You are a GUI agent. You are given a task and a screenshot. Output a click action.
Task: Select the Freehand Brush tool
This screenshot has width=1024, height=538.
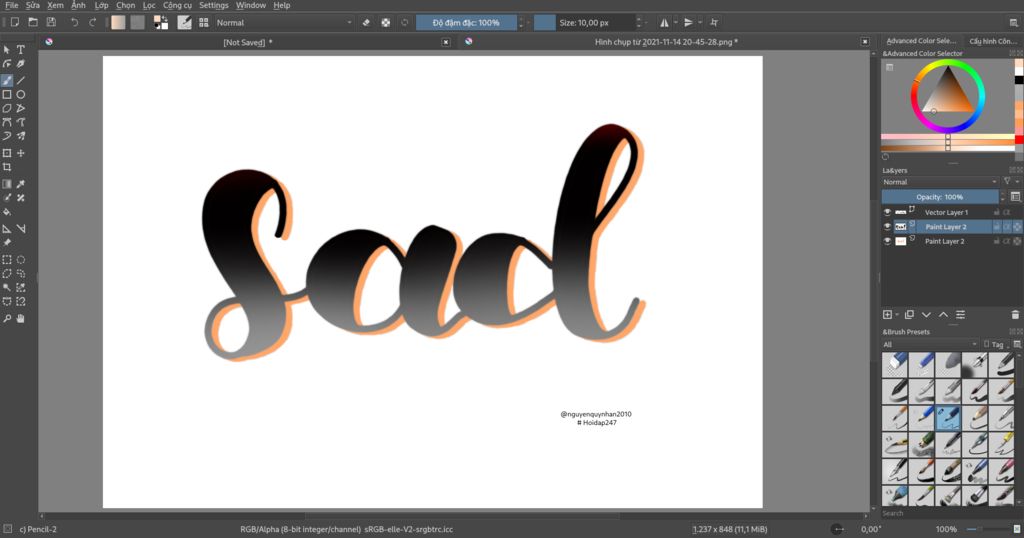7,80
